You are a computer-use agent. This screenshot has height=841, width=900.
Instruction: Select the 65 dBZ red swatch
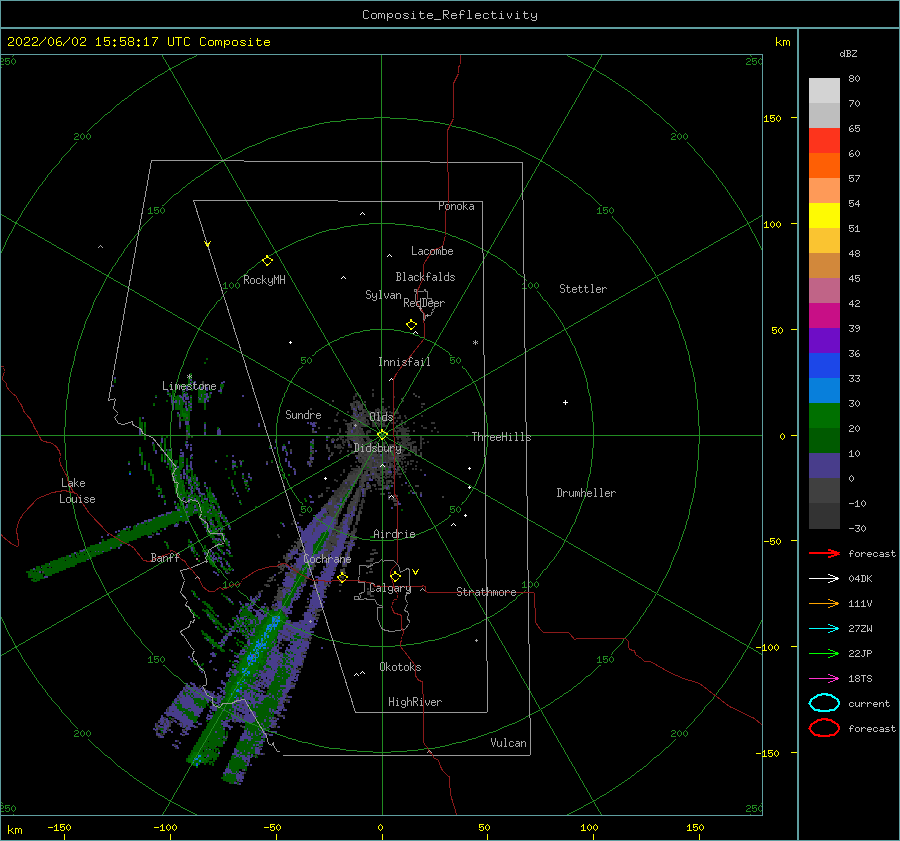point(824,140)
